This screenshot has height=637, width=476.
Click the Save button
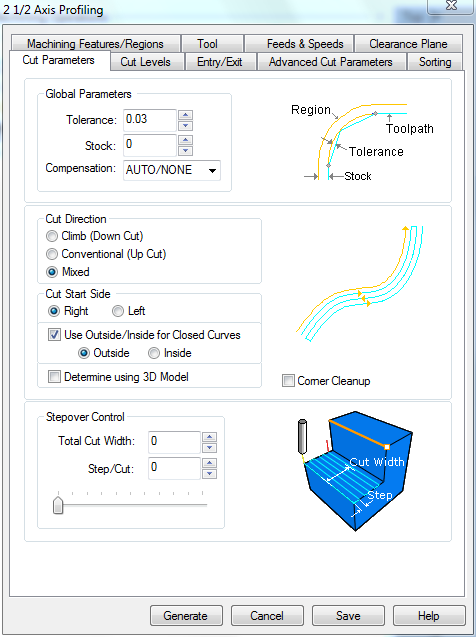coord(348,616)
